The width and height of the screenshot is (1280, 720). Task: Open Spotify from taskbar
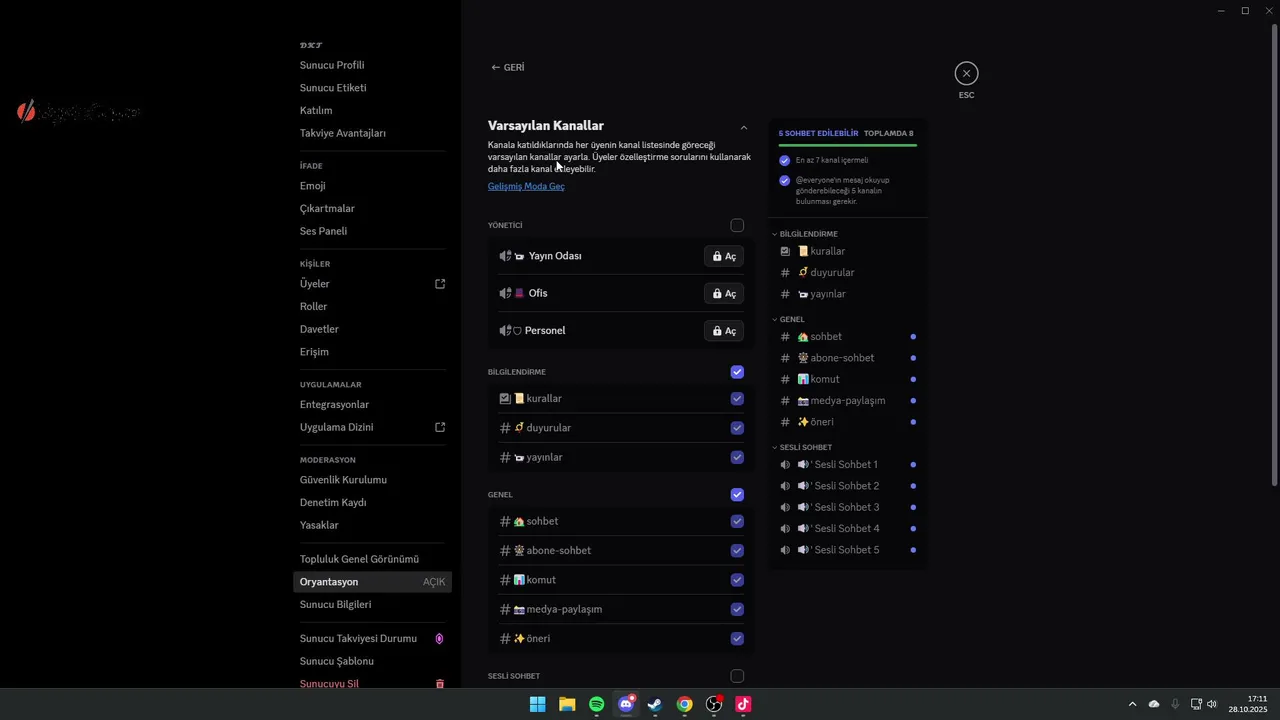(596, 704)
